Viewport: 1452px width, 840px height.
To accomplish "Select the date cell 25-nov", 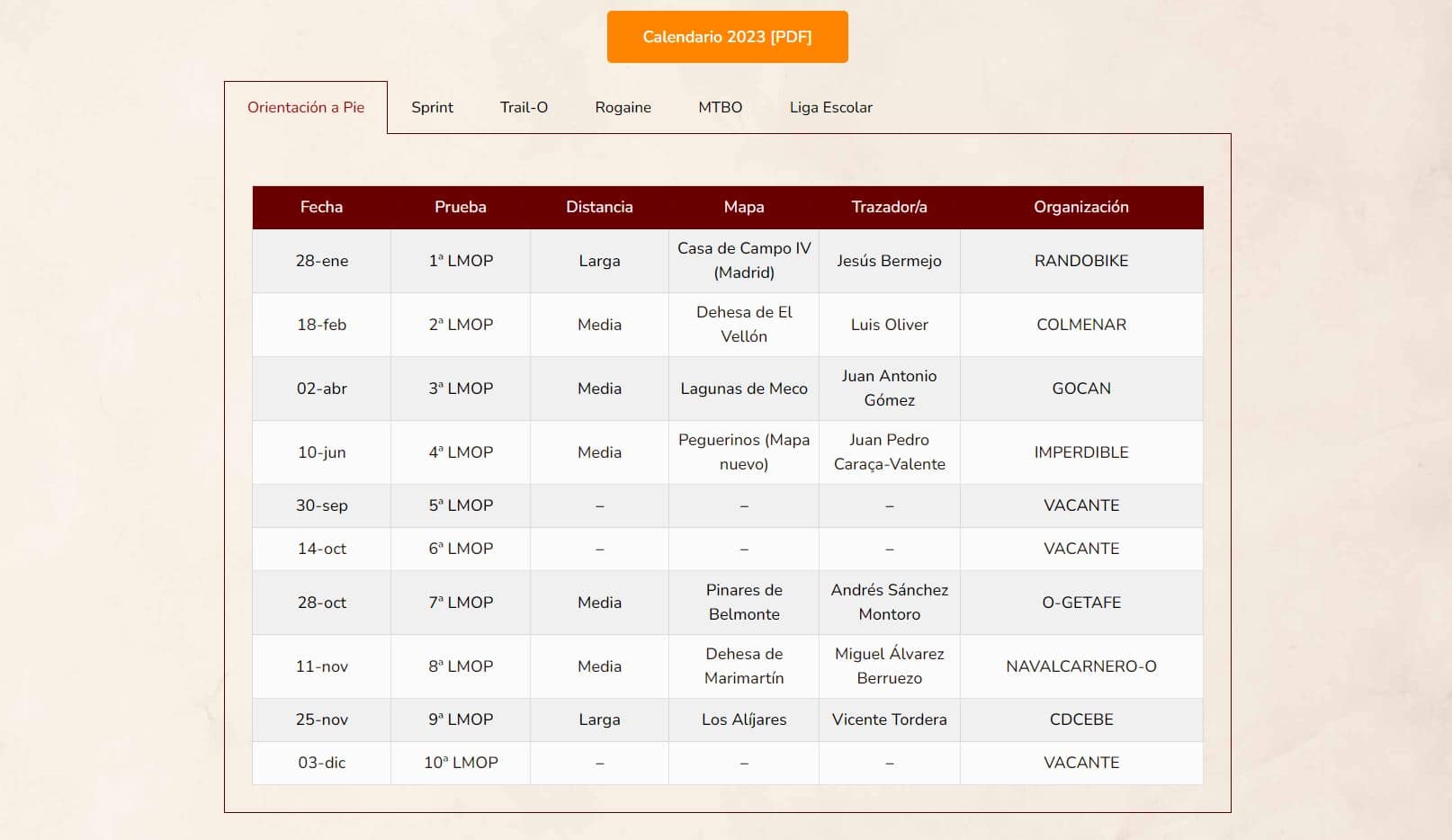I will click(x=321, y=719).
